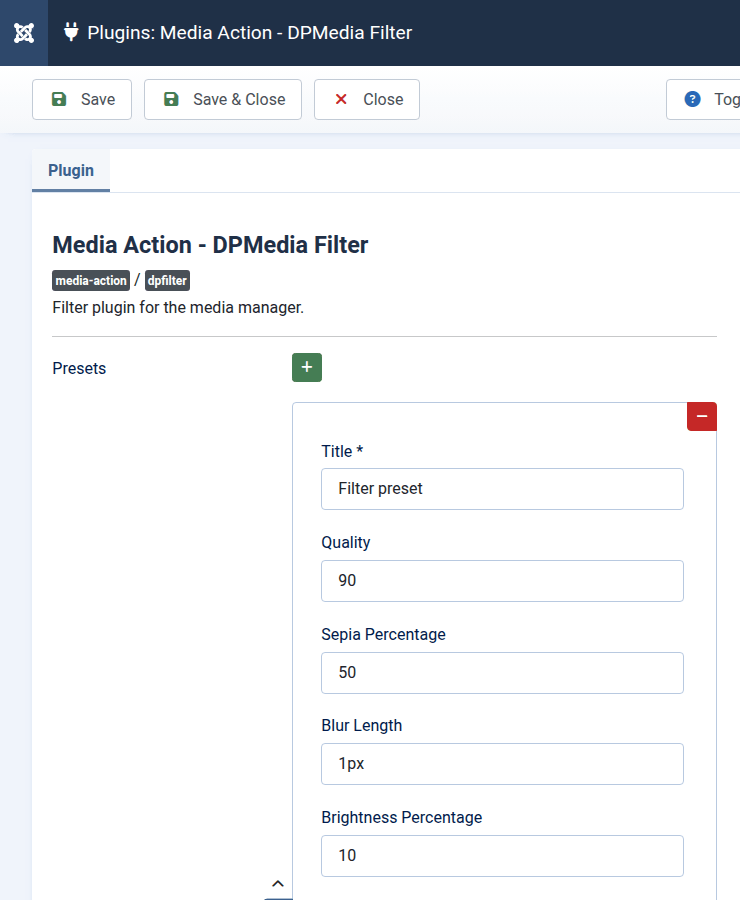Select the Sepia Percentage field
This screenshot has width=740, height=900.
tap(502, 672)
